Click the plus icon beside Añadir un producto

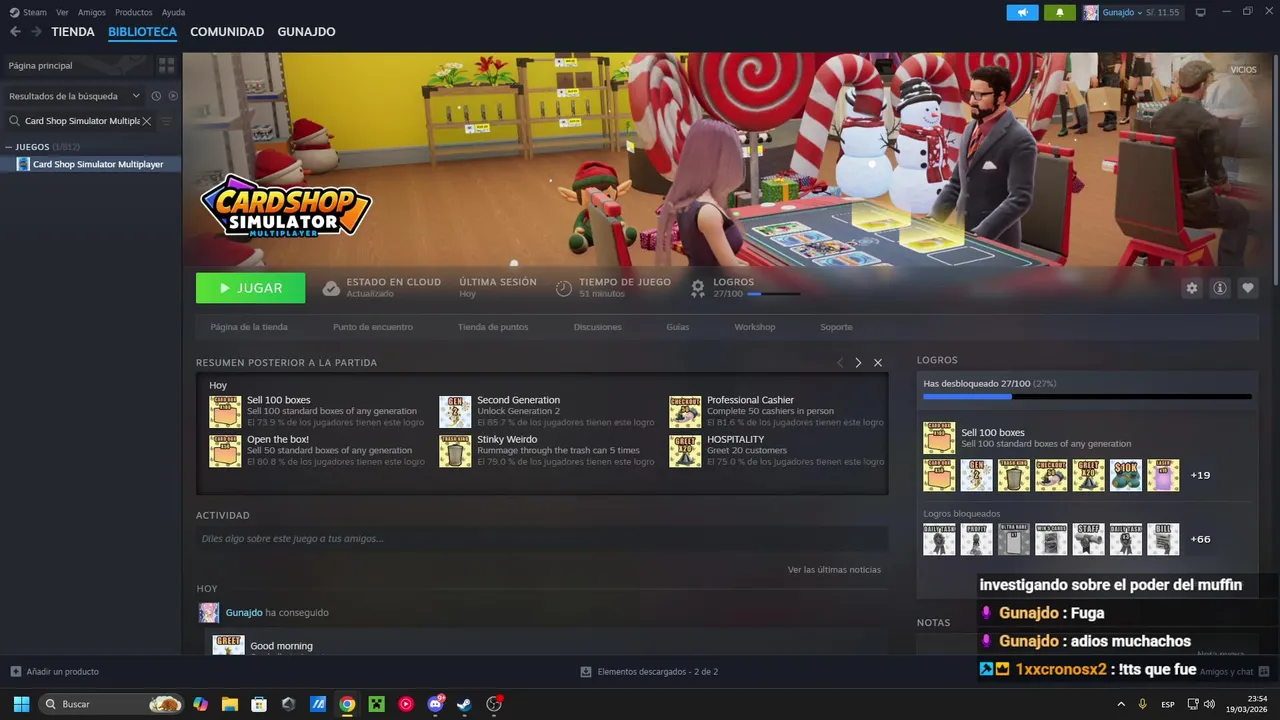point(15,671)
